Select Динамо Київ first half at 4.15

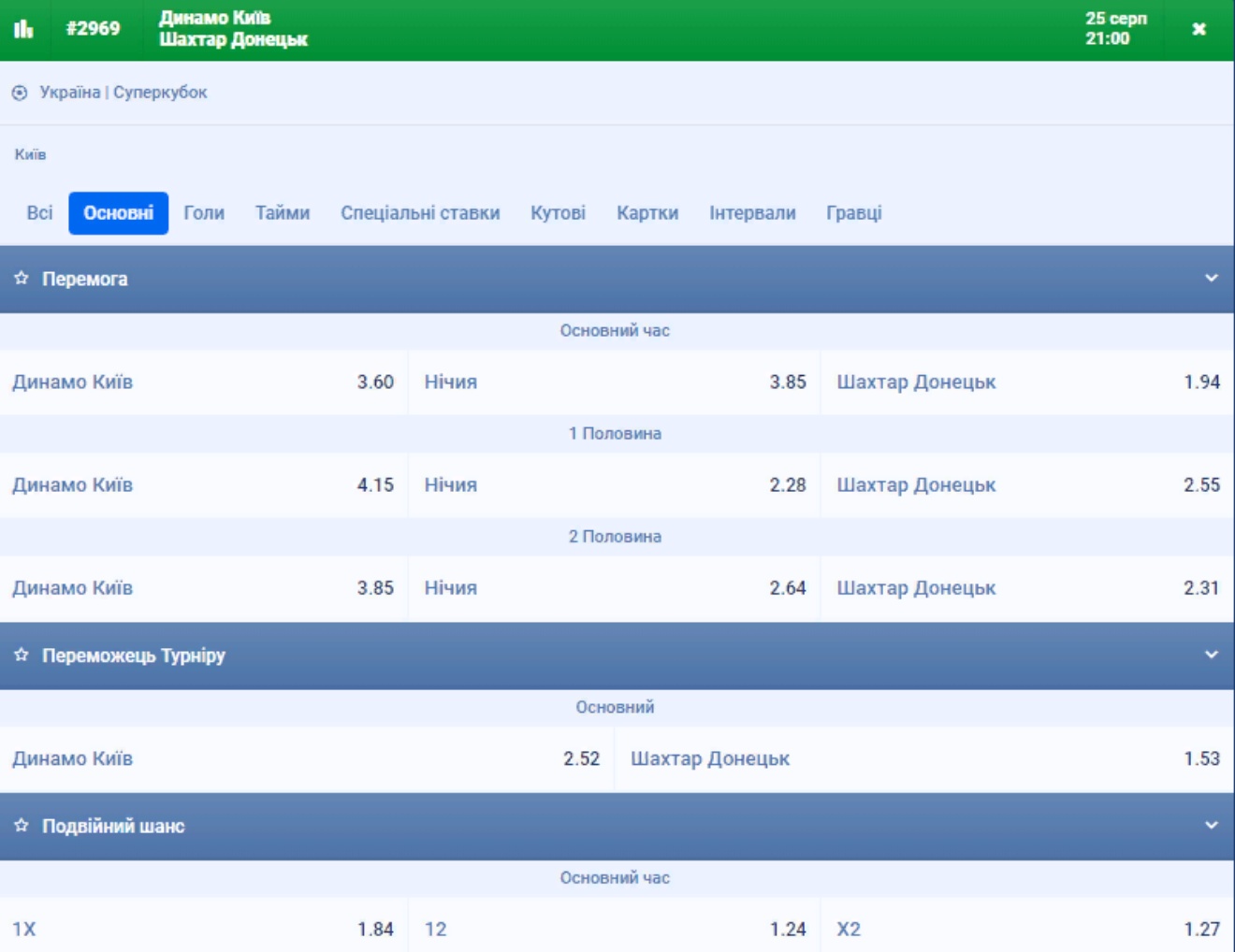tap(203, 485)
